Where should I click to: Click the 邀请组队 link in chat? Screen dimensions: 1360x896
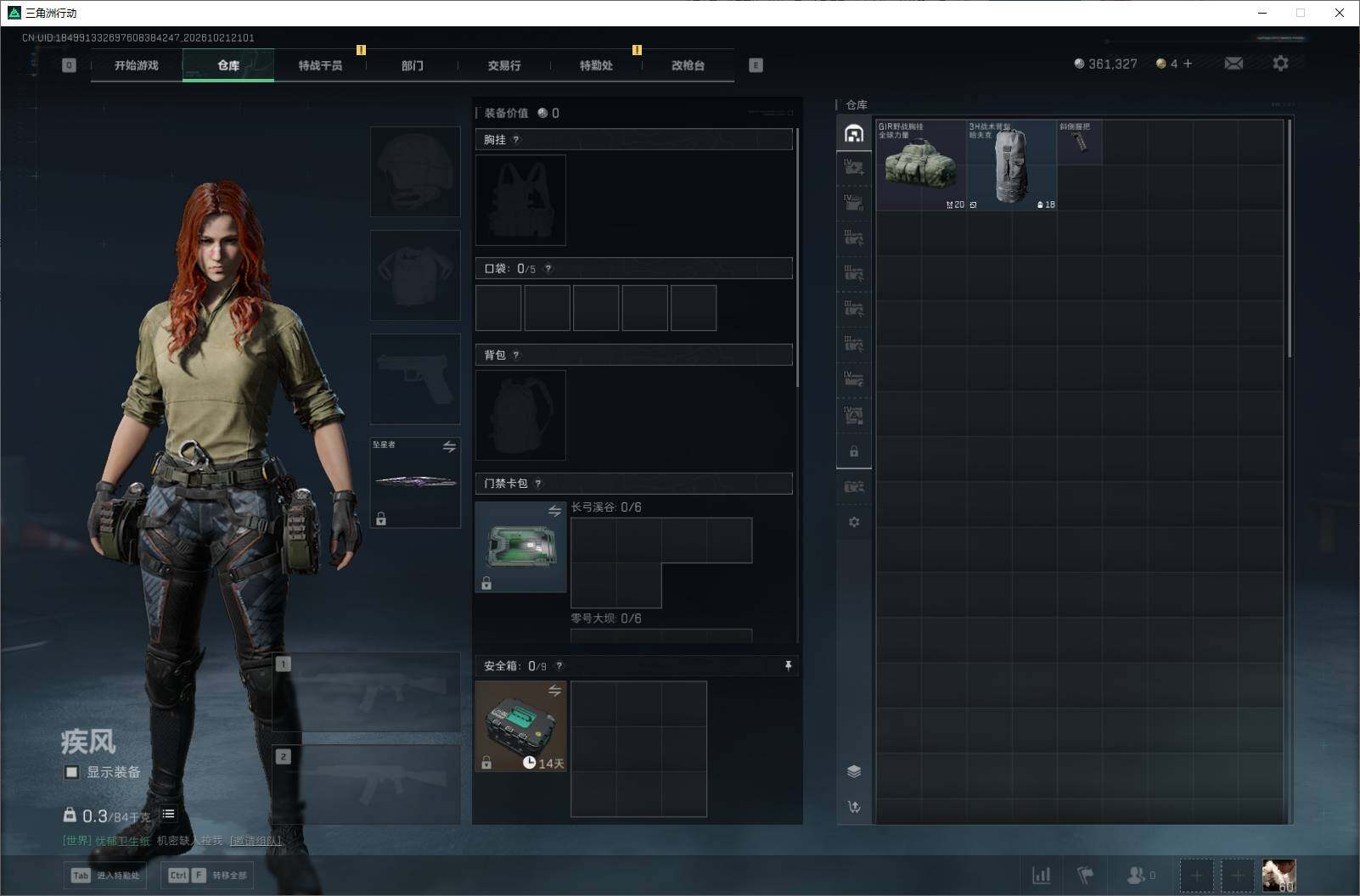click(256, 841)
